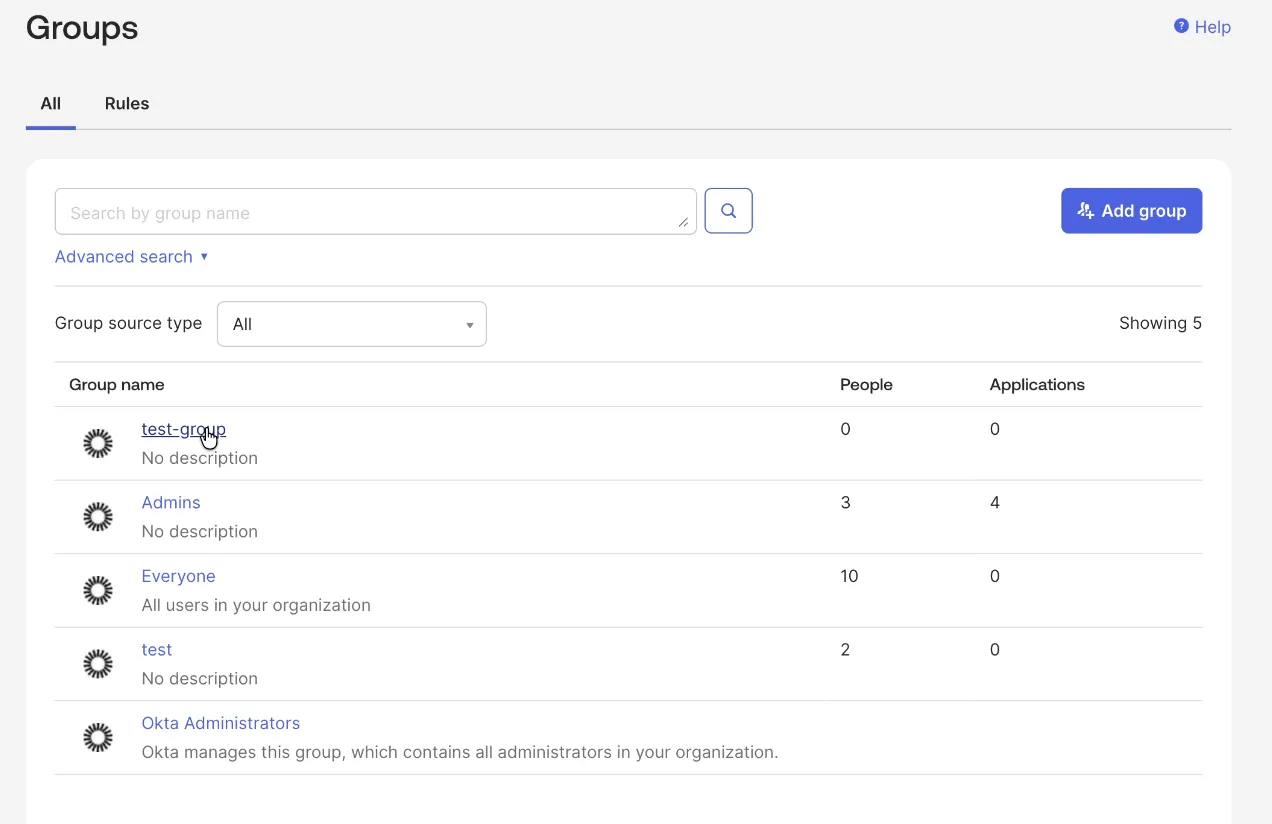Click the search field resize handle
This screenshot has width=1272, height=824.
[684, 222]
